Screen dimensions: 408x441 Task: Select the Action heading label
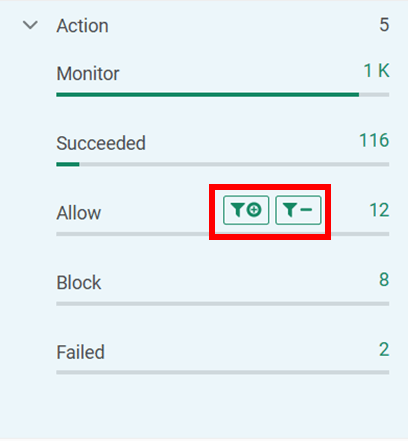pos(82,26)
